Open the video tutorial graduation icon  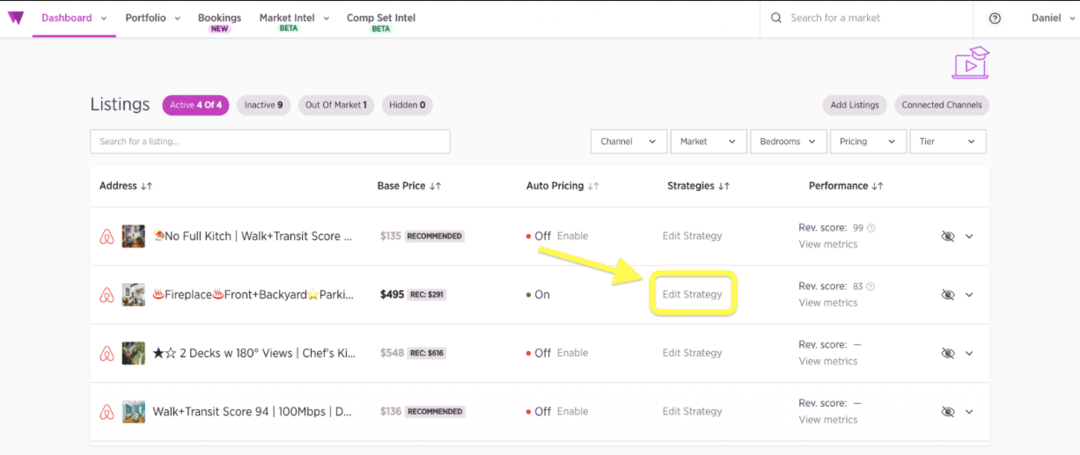[x=969, y=62]
